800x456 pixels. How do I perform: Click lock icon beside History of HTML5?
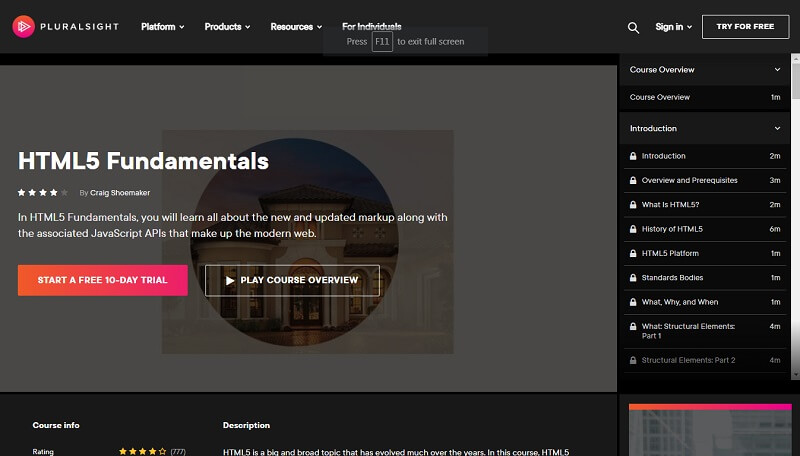(633, 229)
